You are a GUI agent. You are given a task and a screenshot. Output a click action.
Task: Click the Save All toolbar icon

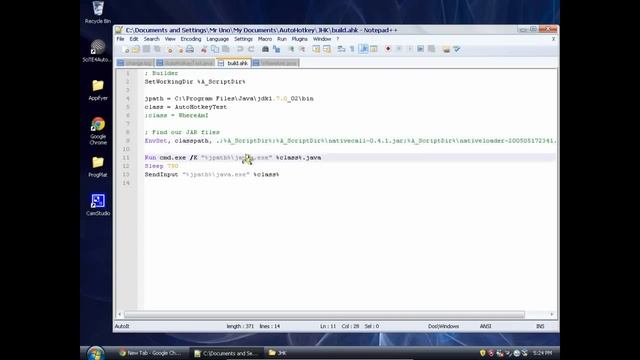click(x=157, y=49)
